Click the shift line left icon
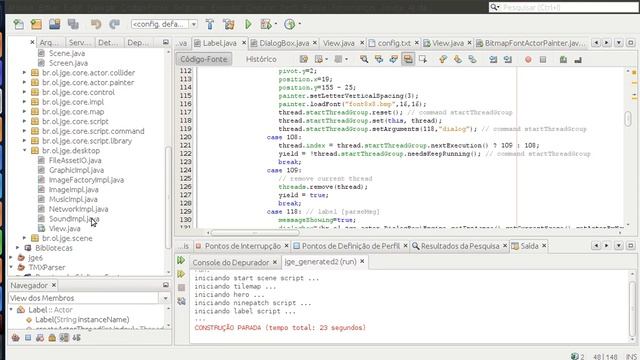Screen dimensions: 640x360 point(493,60)
